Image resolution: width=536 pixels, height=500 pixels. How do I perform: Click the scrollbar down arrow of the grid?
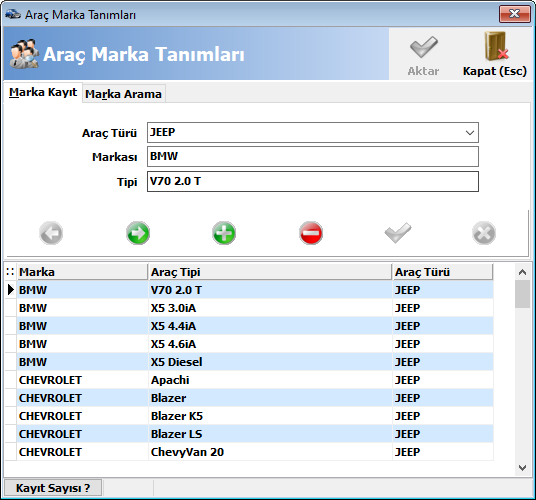point(522,468)
